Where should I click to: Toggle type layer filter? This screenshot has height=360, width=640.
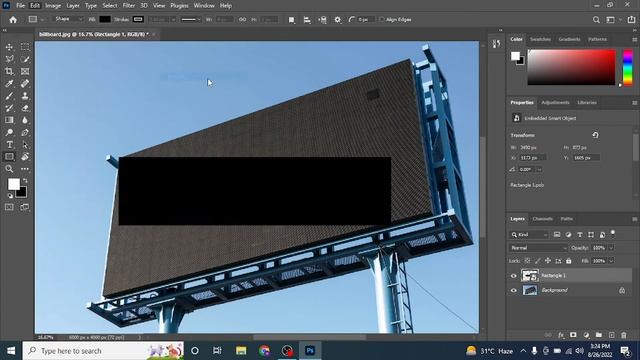[580, 235]
